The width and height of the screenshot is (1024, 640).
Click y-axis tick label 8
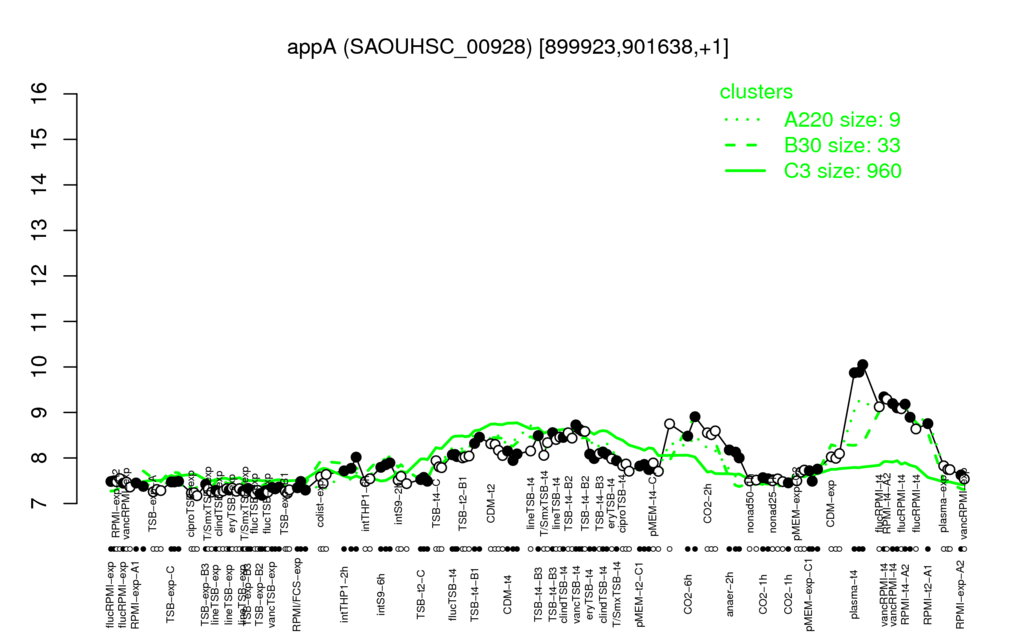point(40,458)
